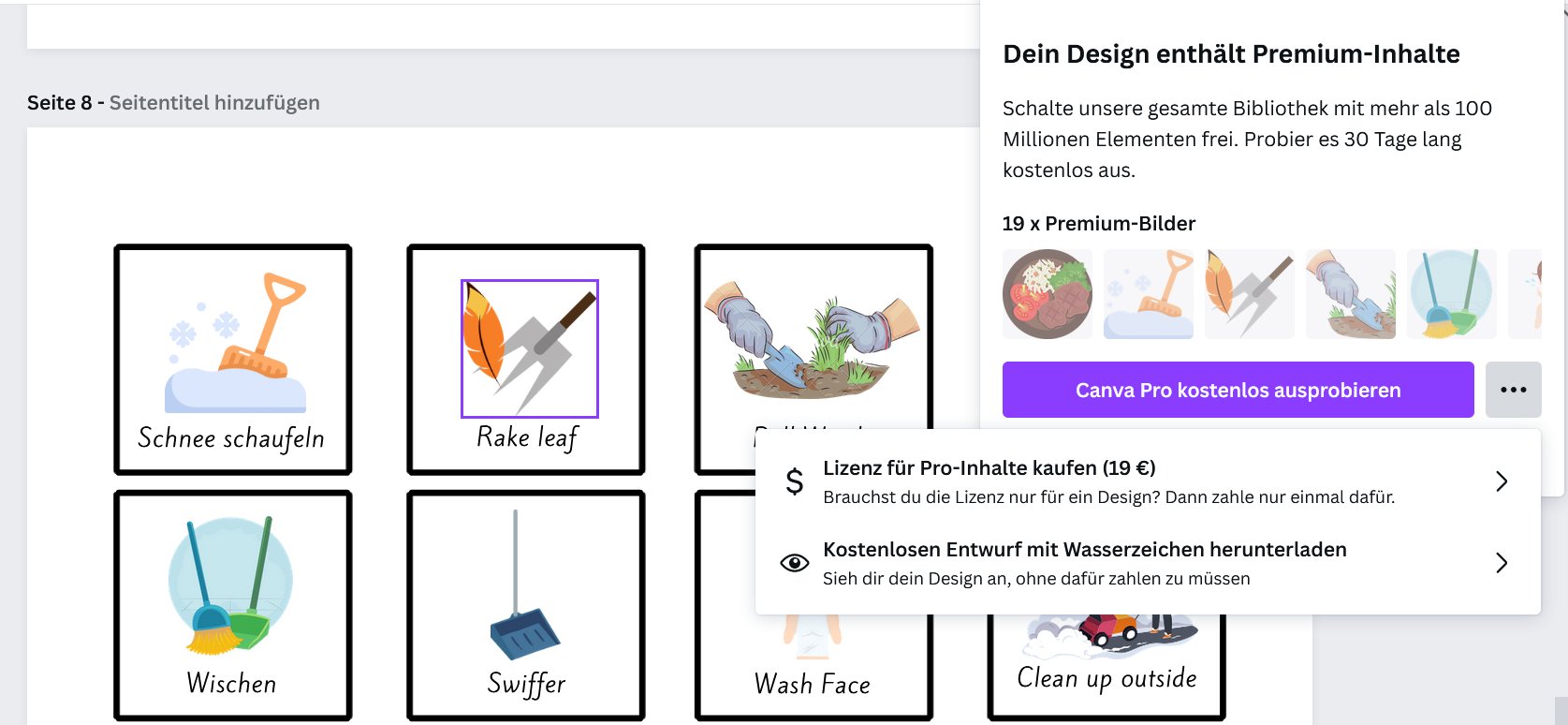Viewport: 1568px width, 725px height.
Task: Click the broom premium thumbnail
Action: coord(1452,294)
